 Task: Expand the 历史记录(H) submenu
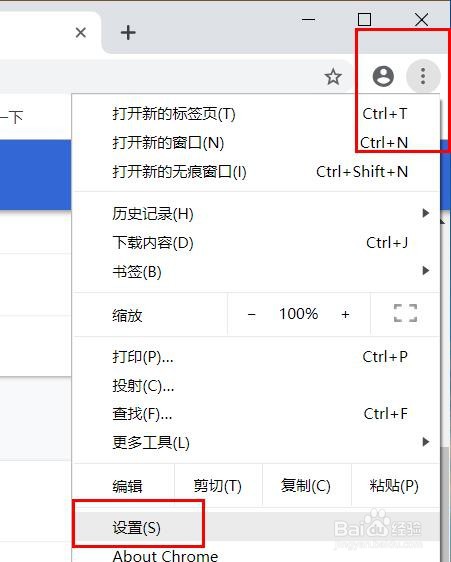(256, 214)
